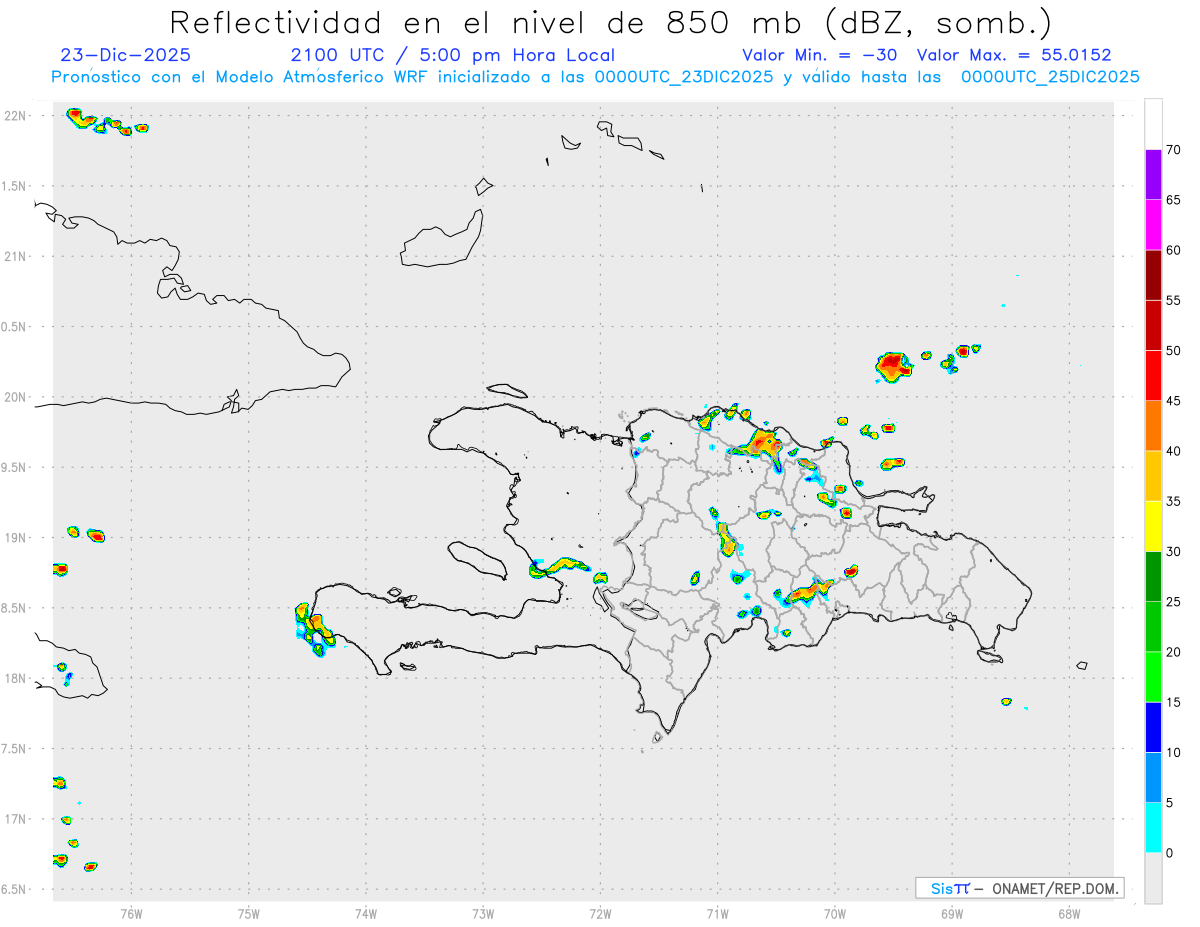This screenshot has height=927, width=1200.
Task: Click the "76W" longitude label
Action: pyautogui.click(x=131, y=912)
